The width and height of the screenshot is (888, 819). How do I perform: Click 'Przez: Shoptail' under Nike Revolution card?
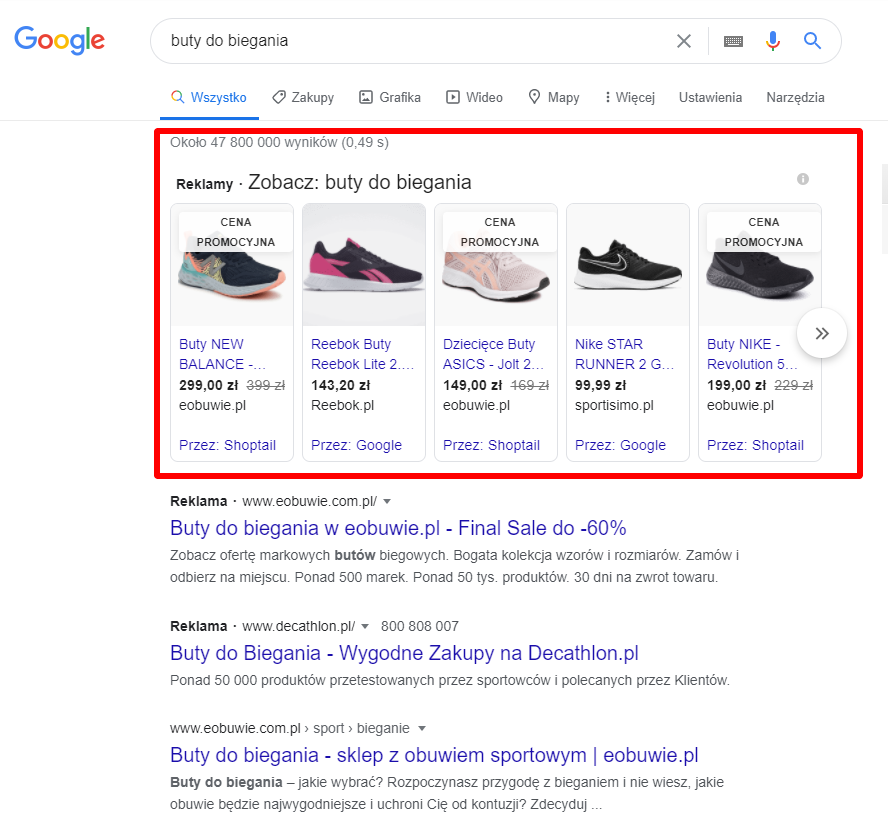point(755,445)
